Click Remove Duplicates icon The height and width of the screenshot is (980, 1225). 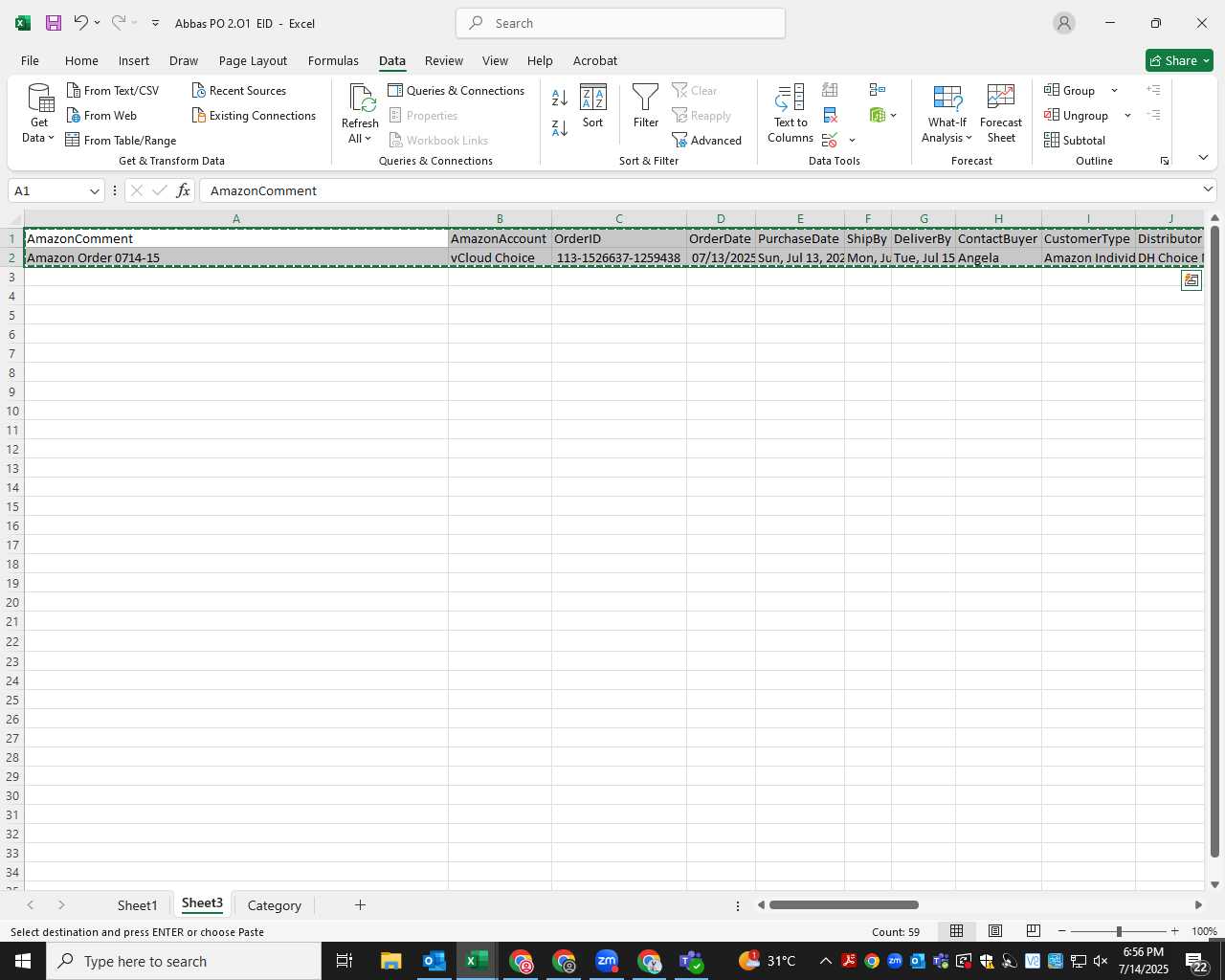[x=830, y=115]
